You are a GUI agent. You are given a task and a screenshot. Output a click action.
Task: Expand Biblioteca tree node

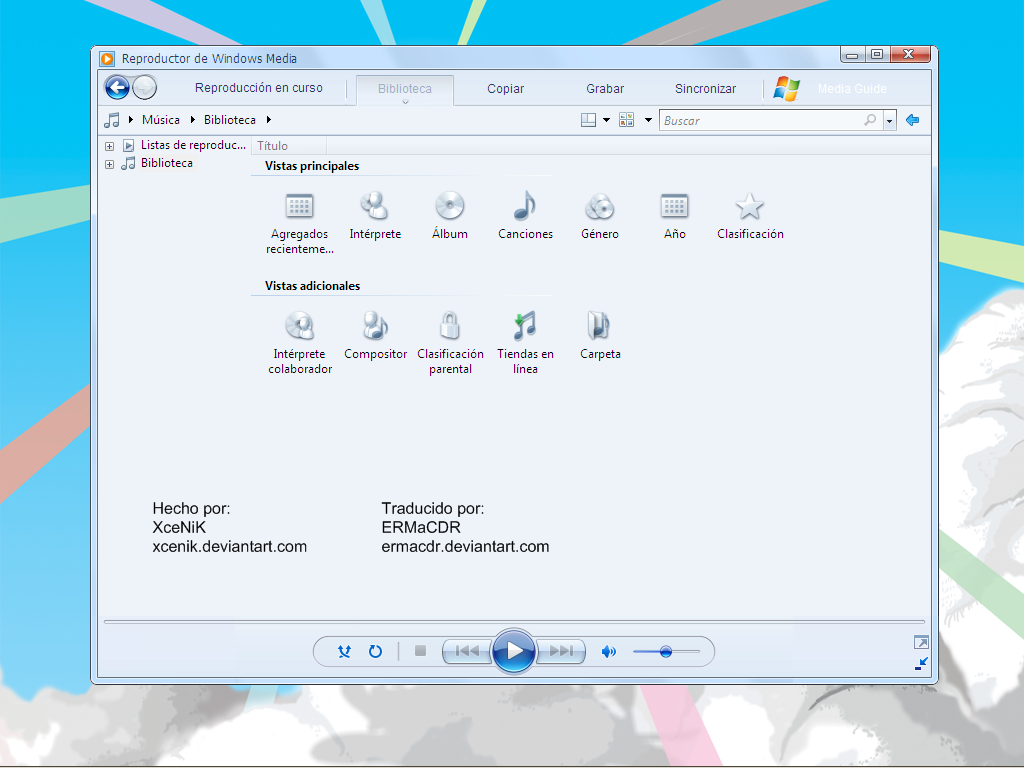pyautogui.click(x=110, y=165)
